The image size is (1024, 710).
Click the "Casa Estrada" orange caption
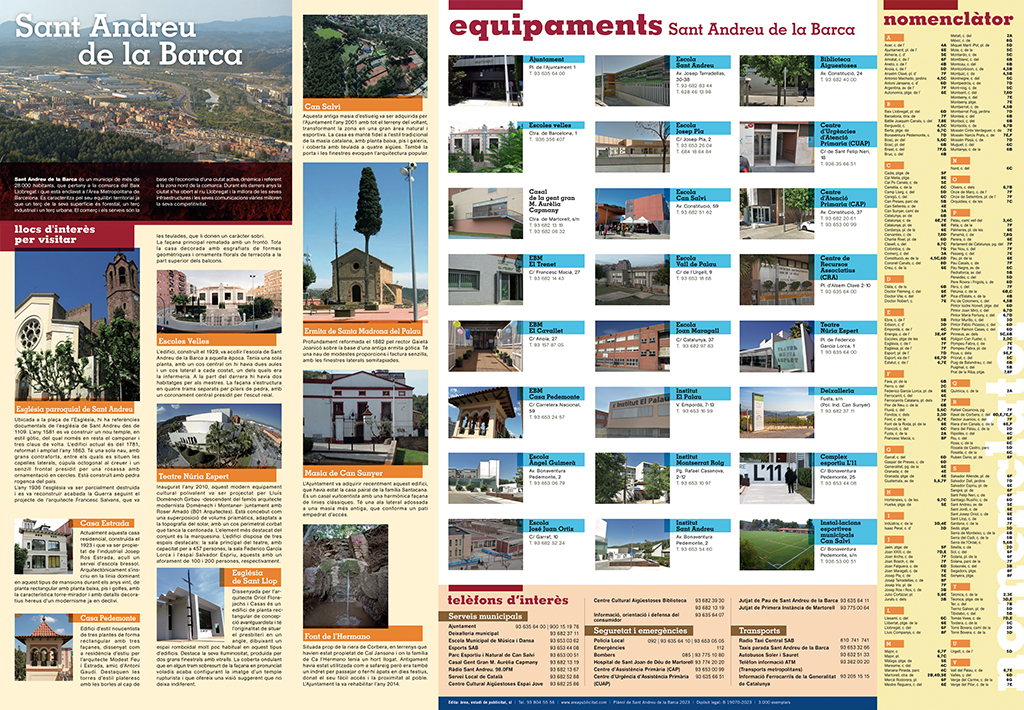(x=104, y=523)
